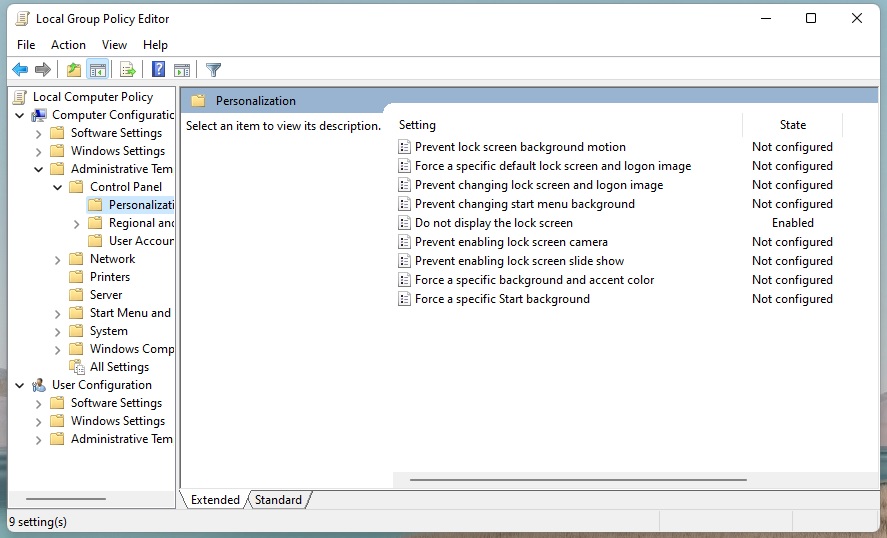The image size is (887, 538).
Task: Click the All Settings icon in tree
Action: [x=77, y=367]
